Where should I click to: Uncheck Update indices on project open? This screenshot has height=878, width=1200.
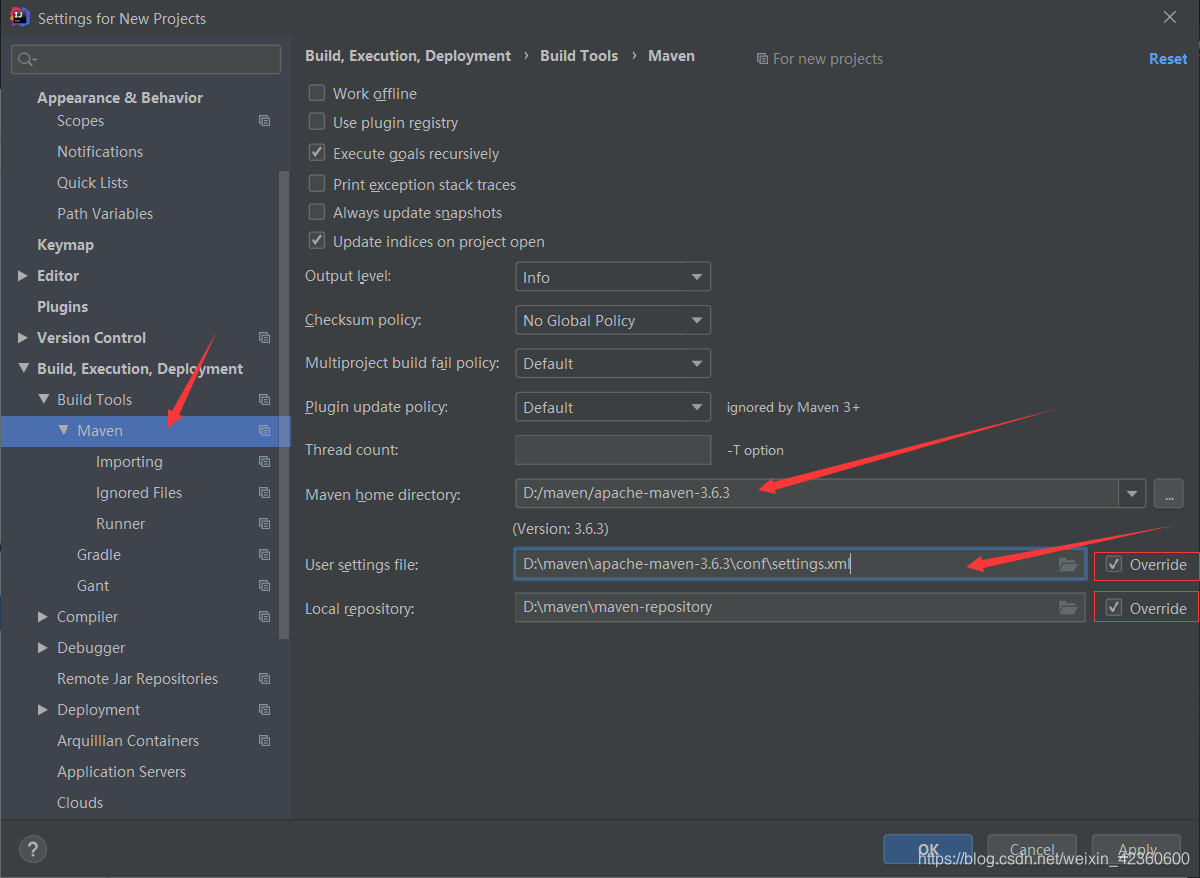coord(317,241)
